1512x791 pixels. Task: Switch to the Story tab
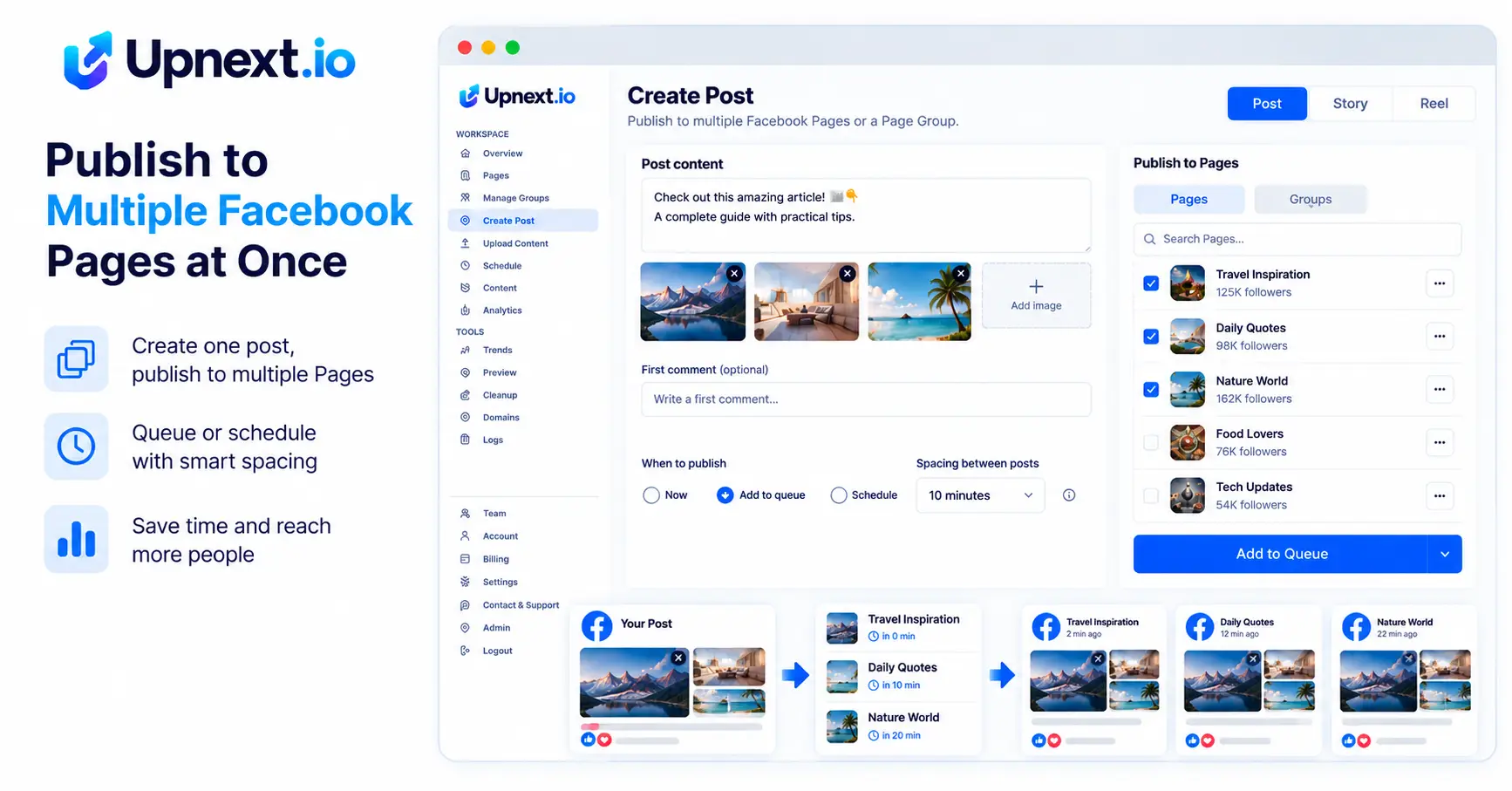(1350, 104)
